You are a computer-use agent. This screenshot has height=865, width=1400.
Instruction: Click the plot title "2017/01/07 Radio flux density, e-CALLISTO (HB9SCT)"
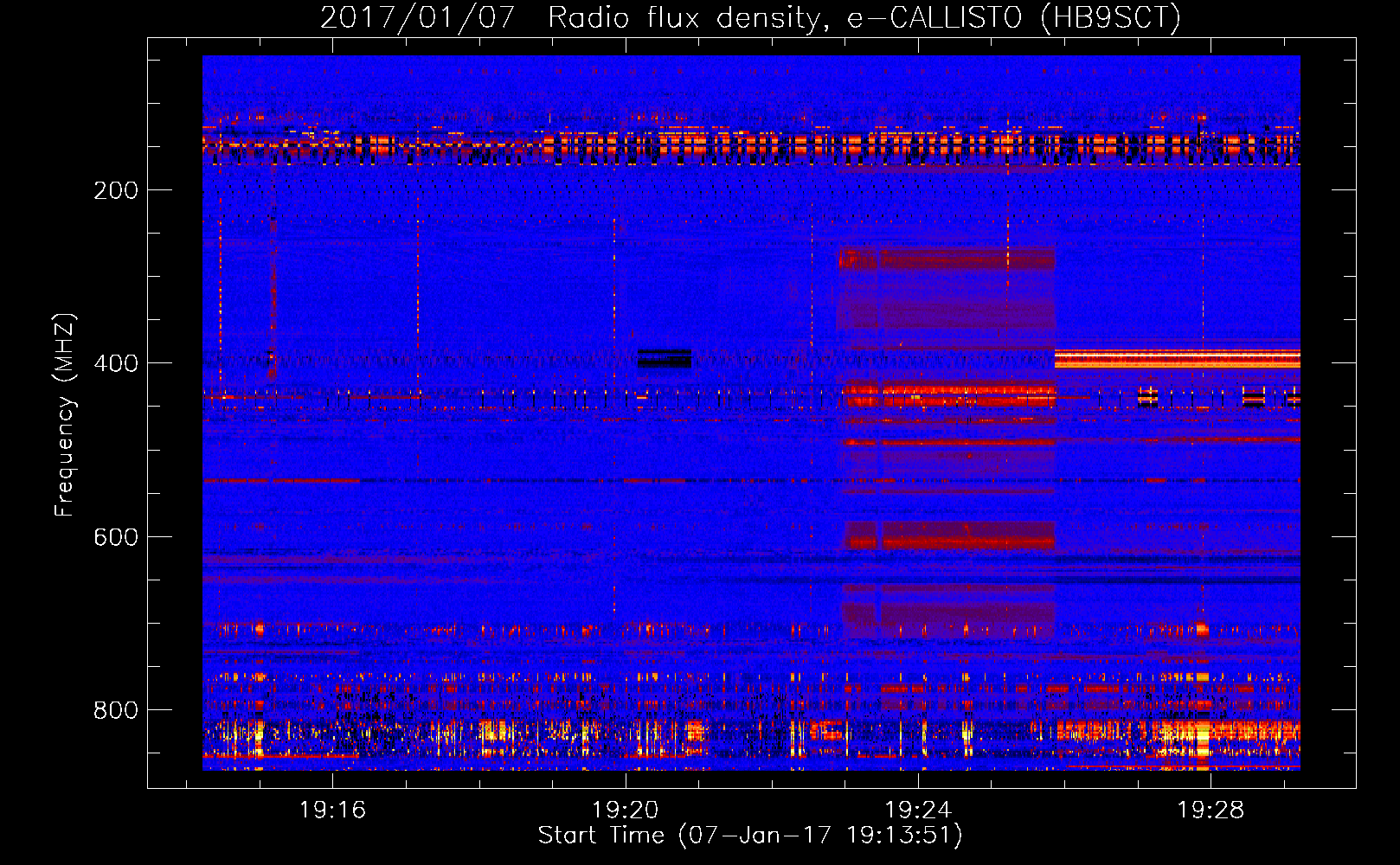(x=750, y=17)
